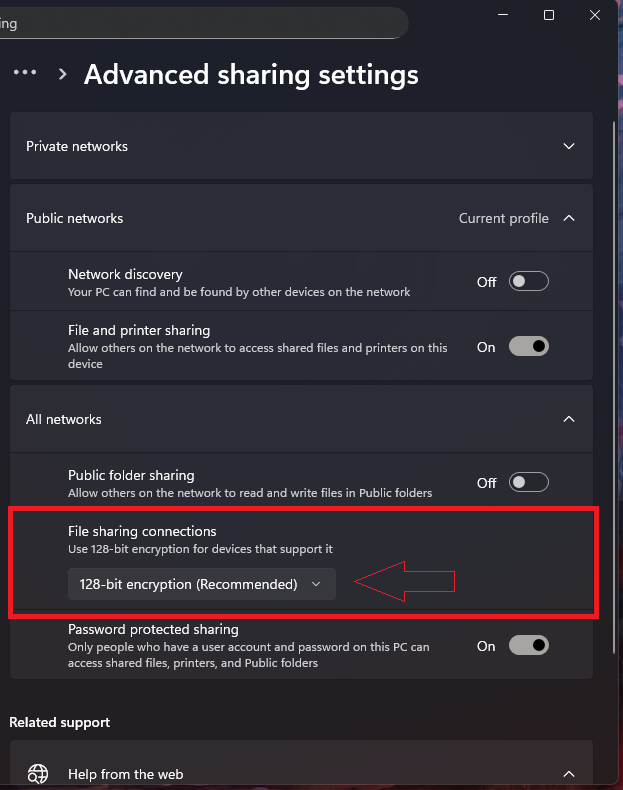Click the settings search box
The width and height of the screenshot is (623, 790).
click(200, 23)
